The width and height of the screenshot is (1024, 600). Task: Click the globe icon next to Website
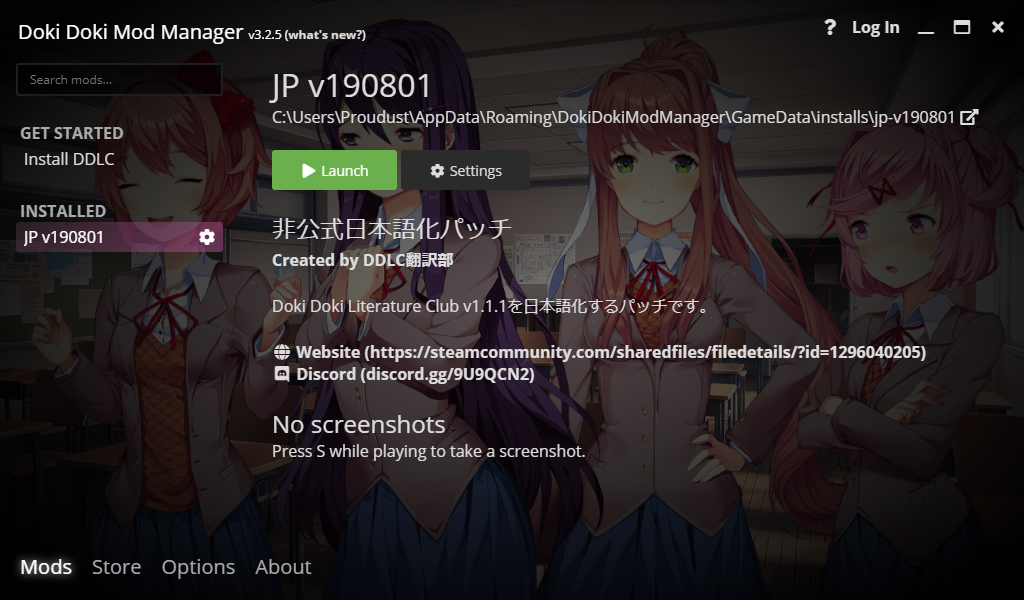(281, 353)
